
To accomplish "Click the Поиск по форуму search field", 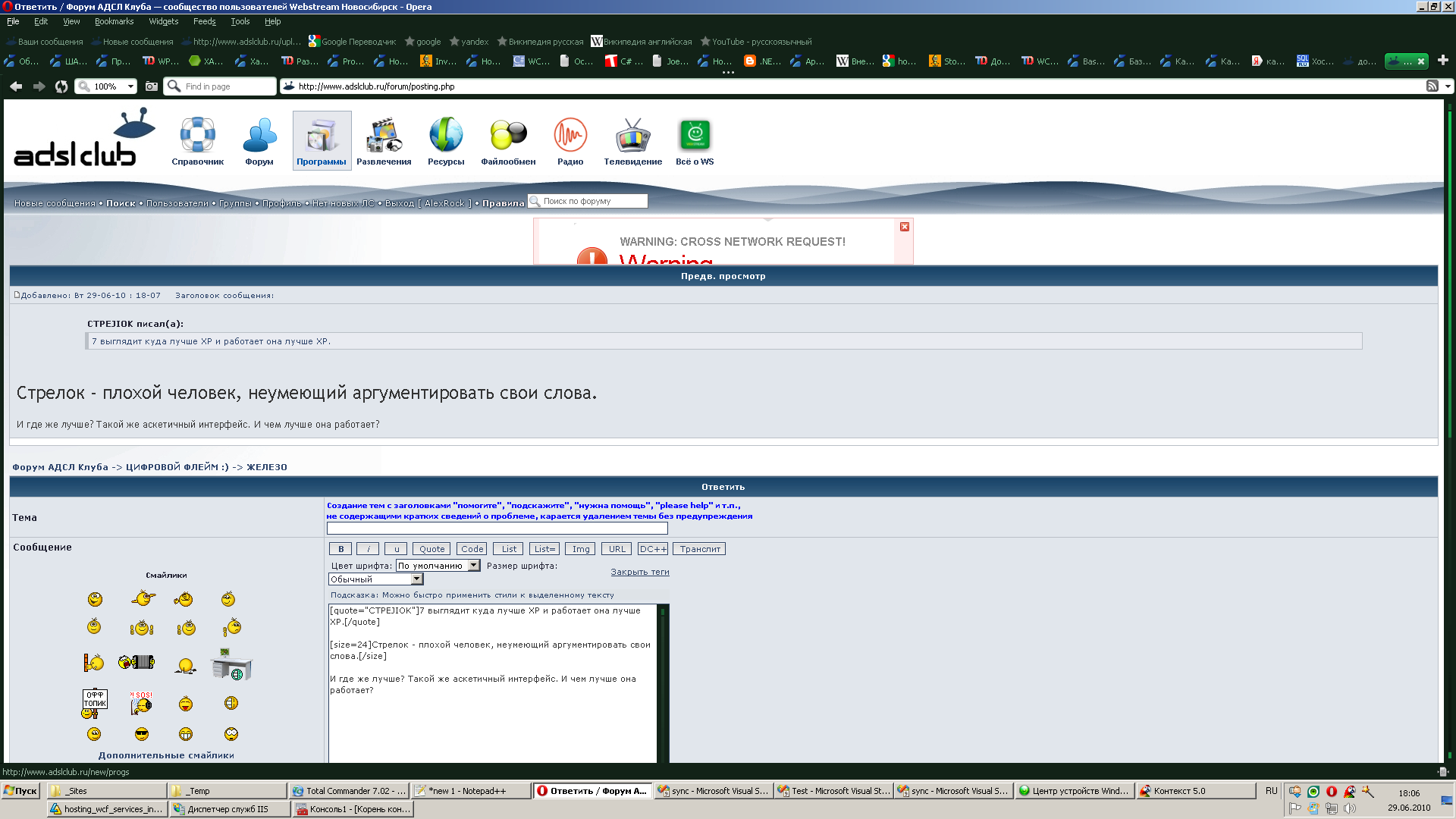I will tap(588, 201).
